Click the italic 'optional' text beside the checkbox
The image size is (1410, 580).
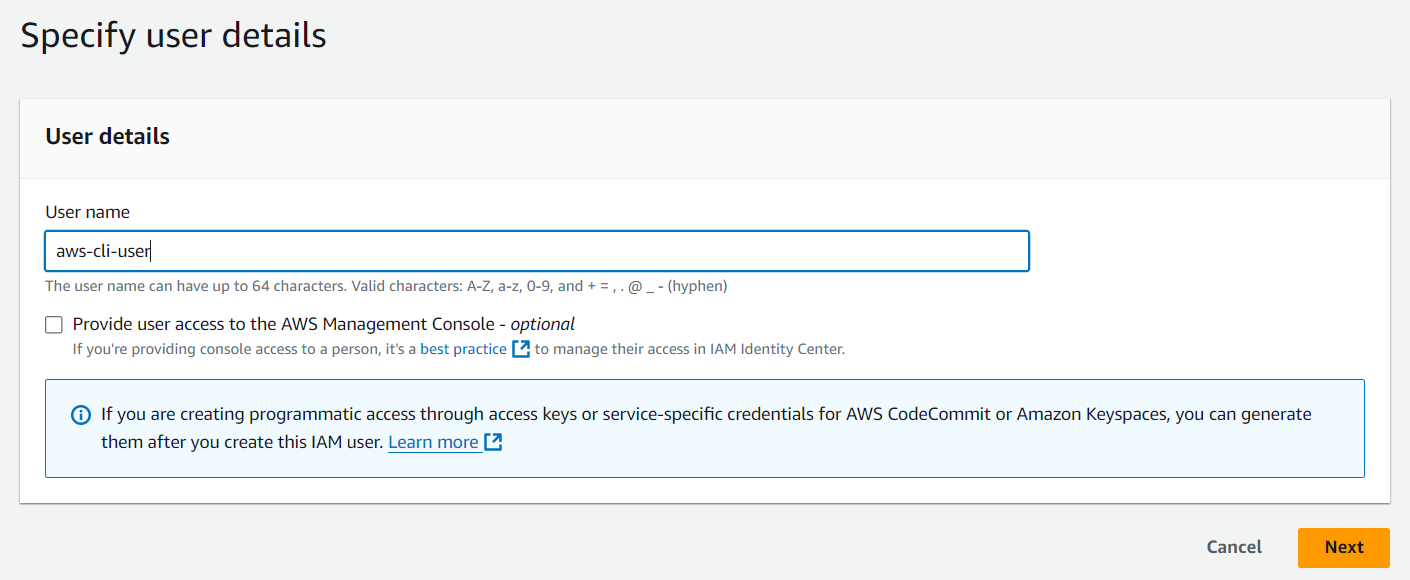(543, 324)
